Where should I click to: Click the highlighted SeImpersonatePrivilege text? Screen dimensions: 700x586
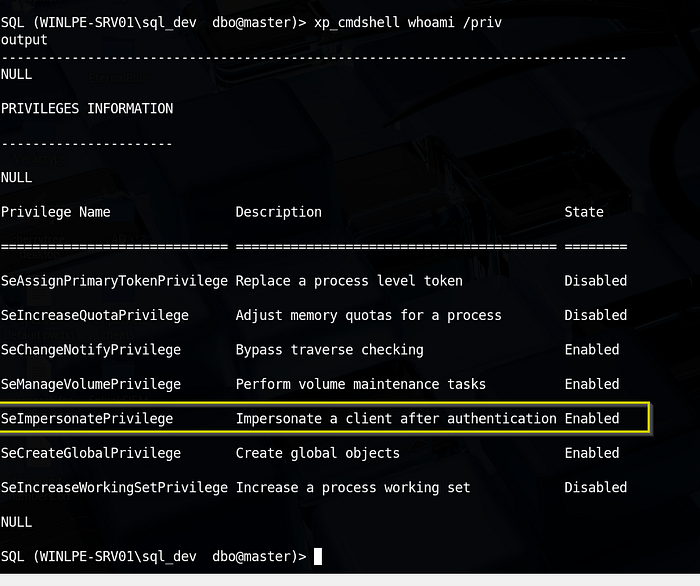point(87,419)
